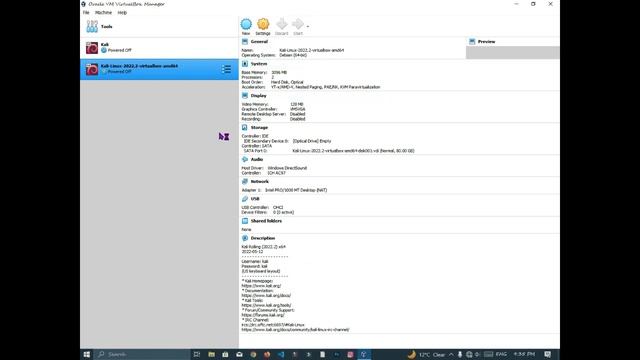The height and width of the screenshot is (360, 640).
Task: Click the Shared folders section icon
Action: click(x=245, y=221)
